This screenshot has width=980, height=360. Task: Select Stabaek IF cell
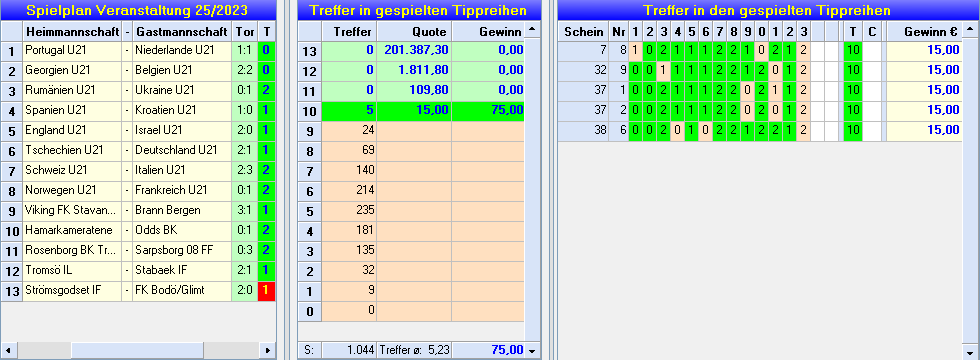tap(182, 271)
